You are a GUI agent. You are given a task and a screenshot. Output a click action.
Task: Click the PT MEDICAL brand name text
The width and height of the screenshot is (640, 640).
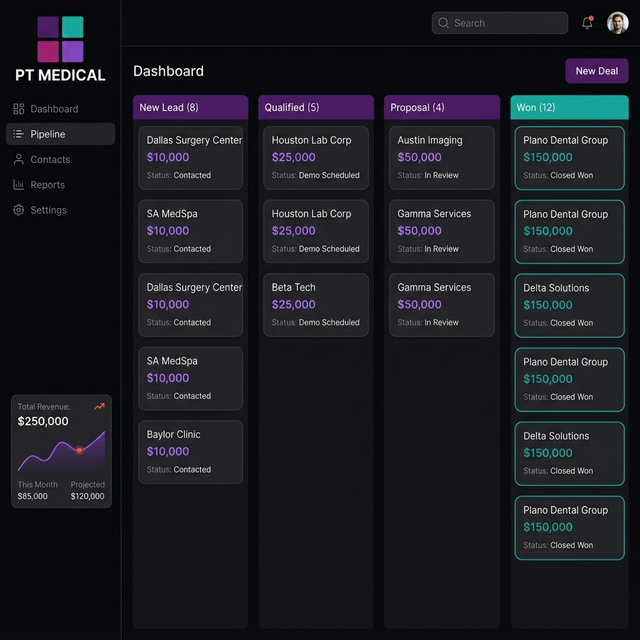point(60,75)
